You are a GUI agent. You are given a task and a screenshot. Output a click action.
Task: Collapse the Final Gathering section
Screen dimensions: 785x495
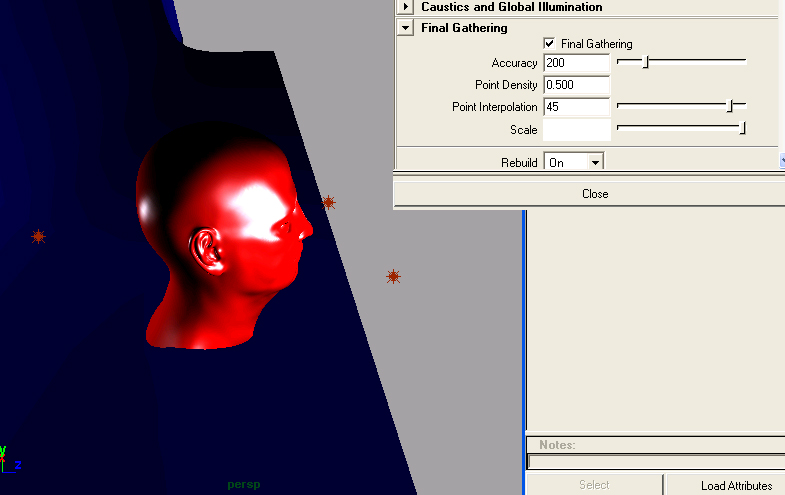[406, 28]
